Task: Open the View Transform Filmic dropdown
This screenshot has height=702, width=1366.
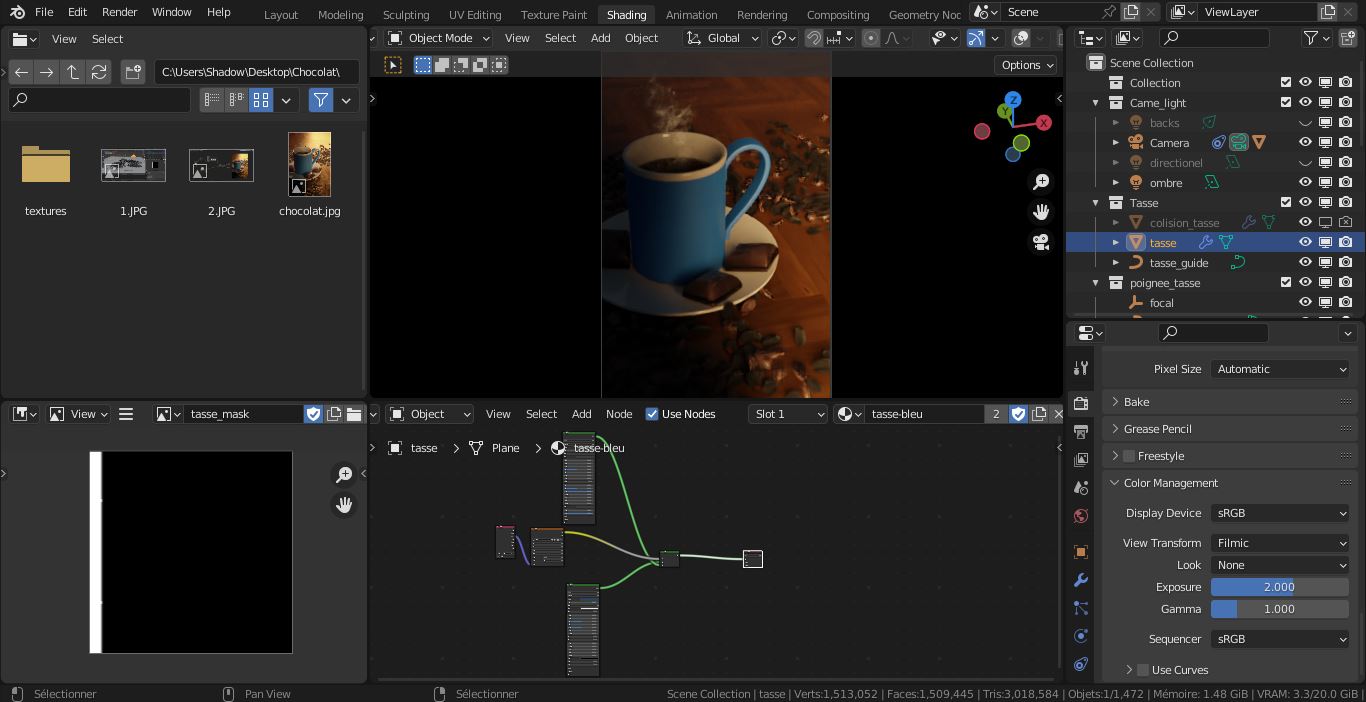Action: (1280, 543)
